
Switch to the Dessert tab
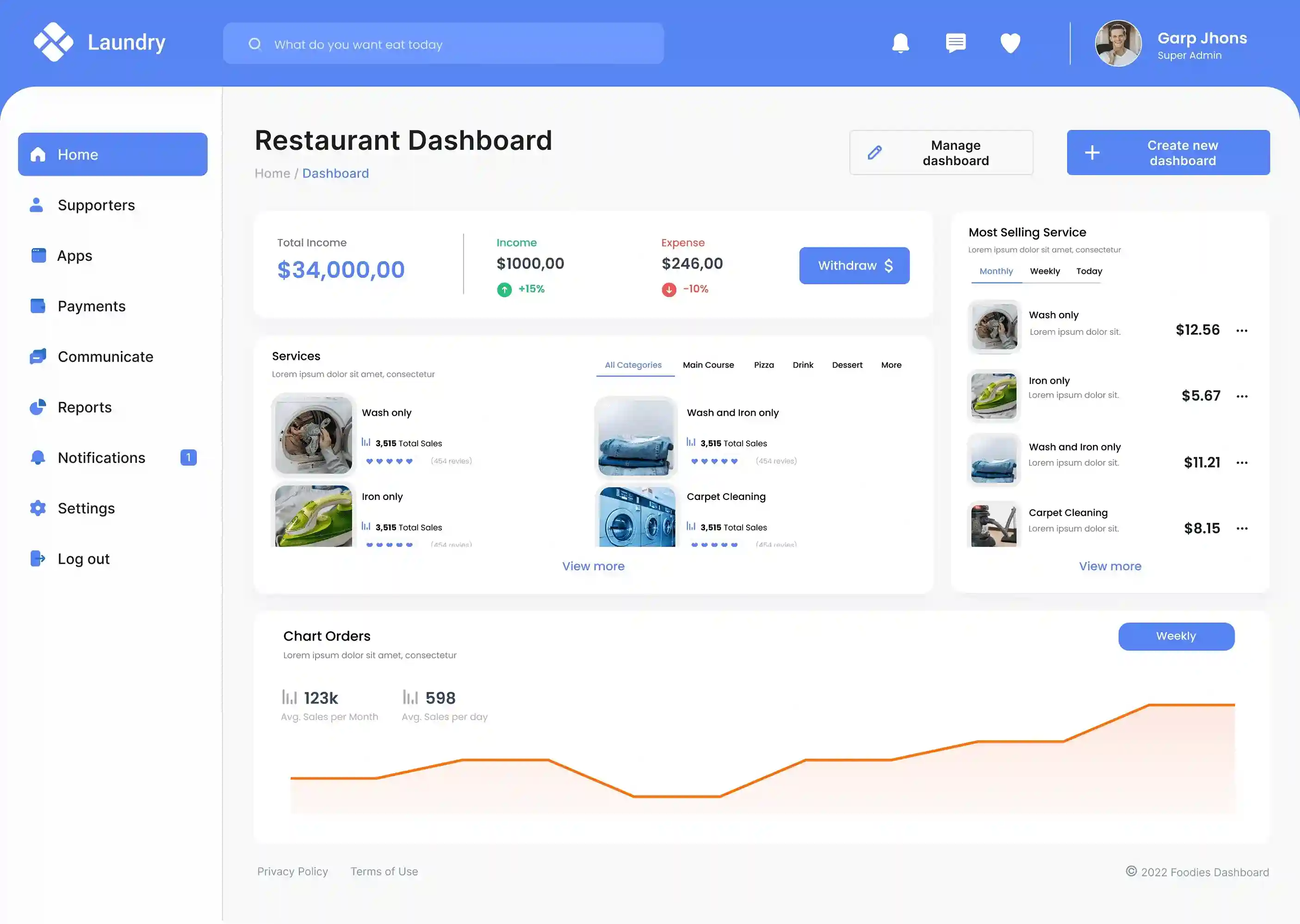pos(847,365)
